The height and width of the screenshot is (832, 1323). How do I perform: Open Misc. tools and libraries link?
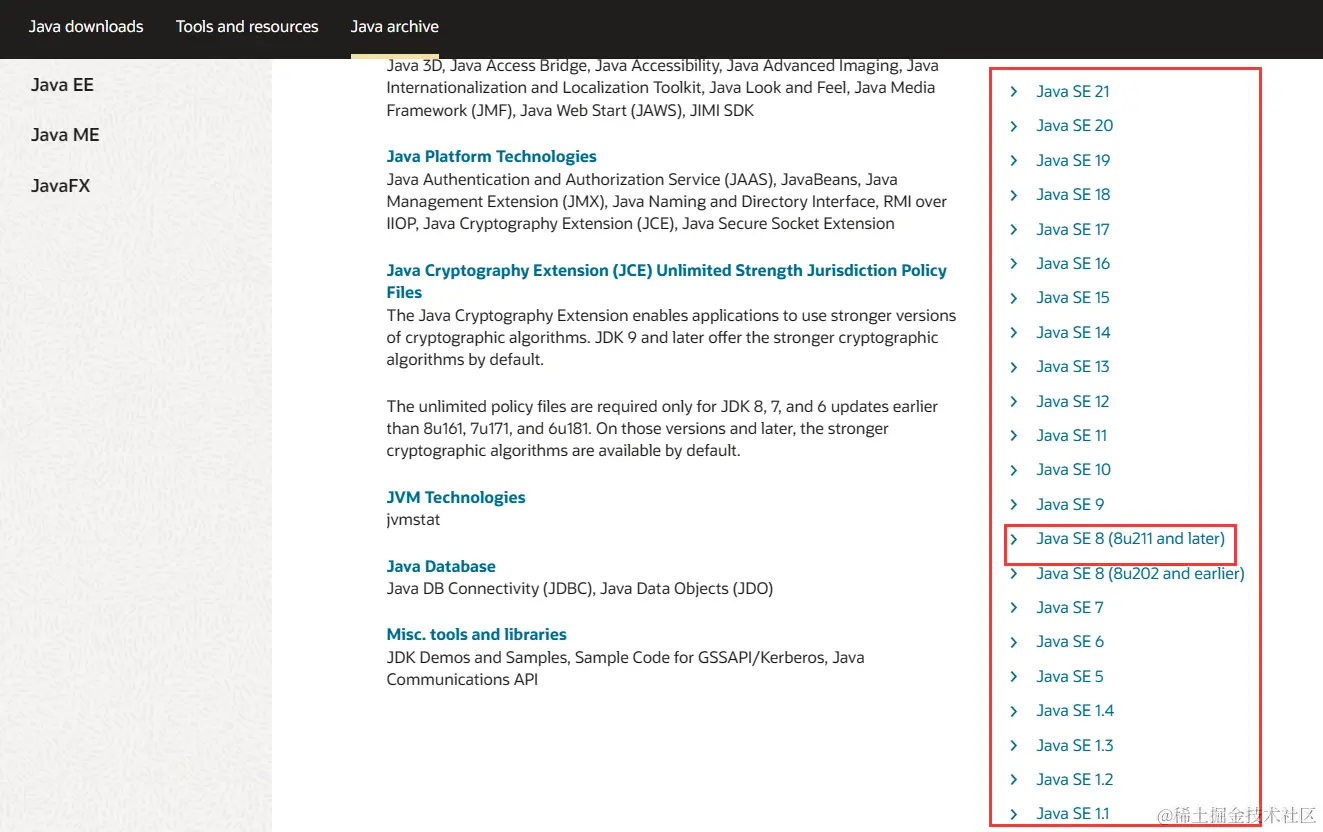click(476, 635)
